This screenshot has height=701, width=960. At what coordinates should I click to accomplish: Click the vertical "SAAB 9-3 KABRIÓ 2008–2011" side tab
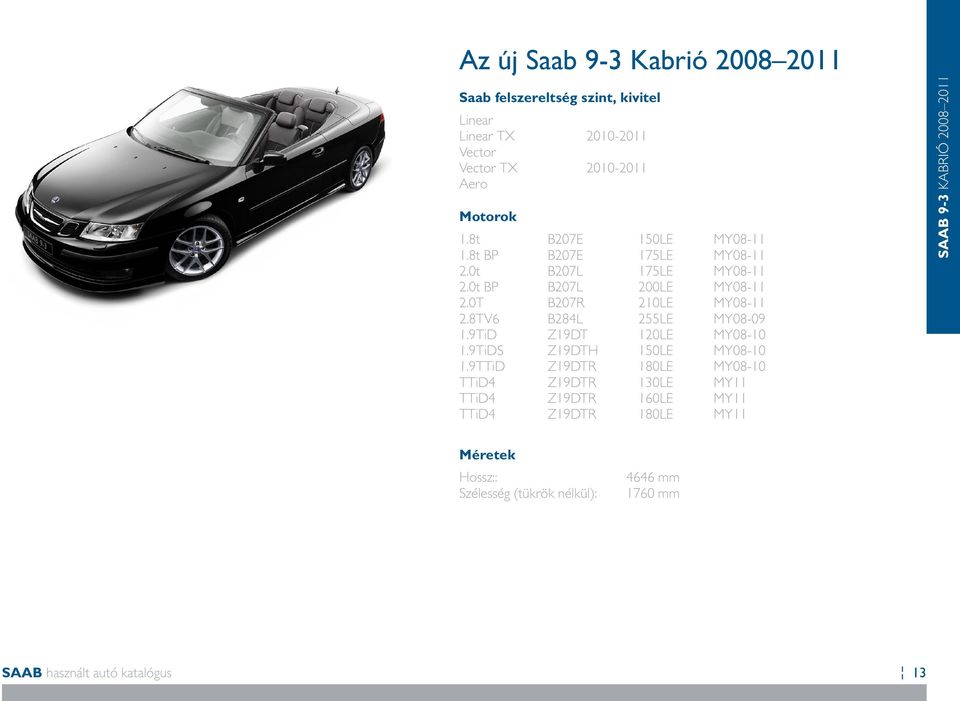(943, 167)
